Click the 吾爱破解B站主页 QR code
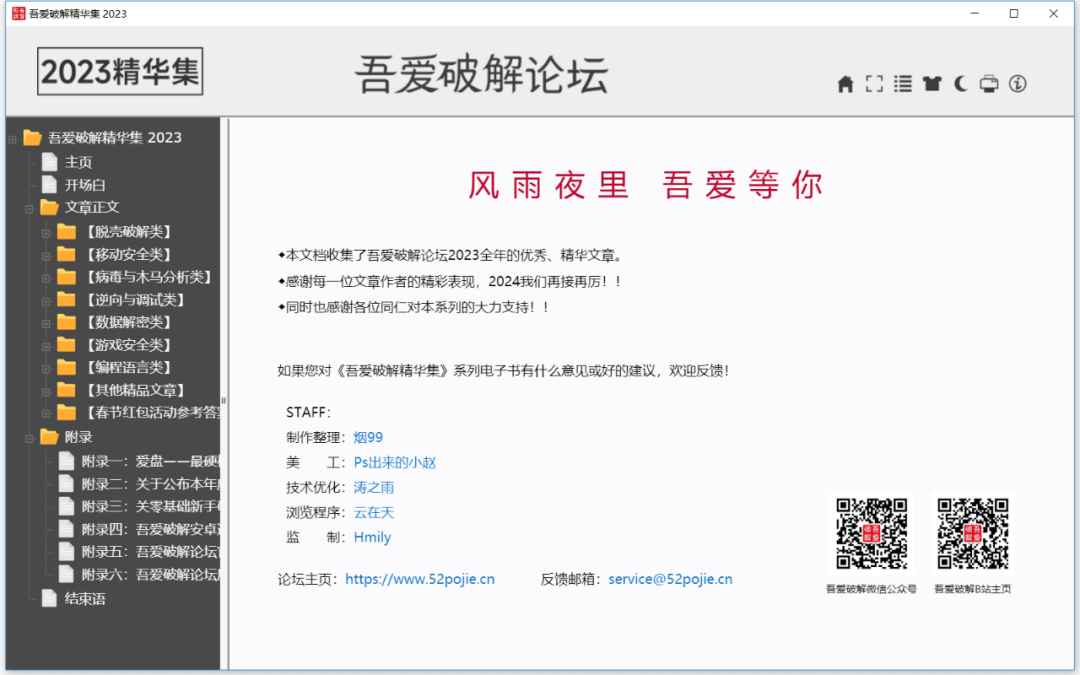The image size is (1080, 675). point(973,534)
